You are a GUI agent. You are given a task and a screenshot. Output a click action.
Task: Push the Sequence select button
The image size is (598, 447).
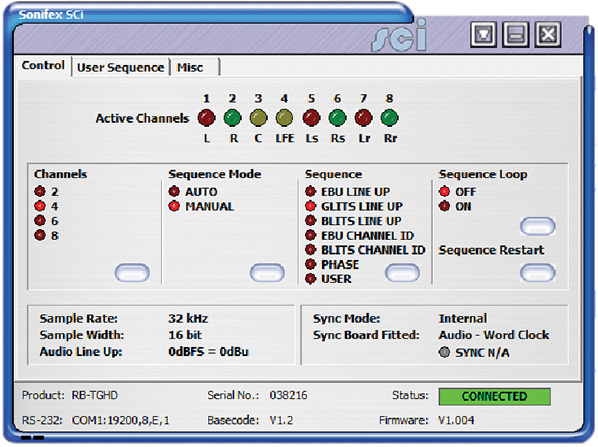[x=402, y=273]
